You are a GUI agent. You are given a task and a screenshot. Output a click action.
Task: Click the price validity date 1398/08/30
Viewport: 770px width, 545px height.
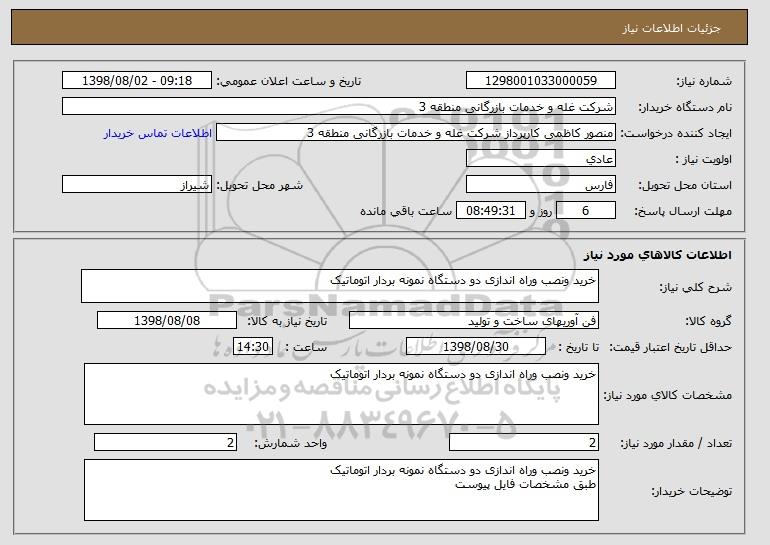pyautogui.click(x=476, y=347)
